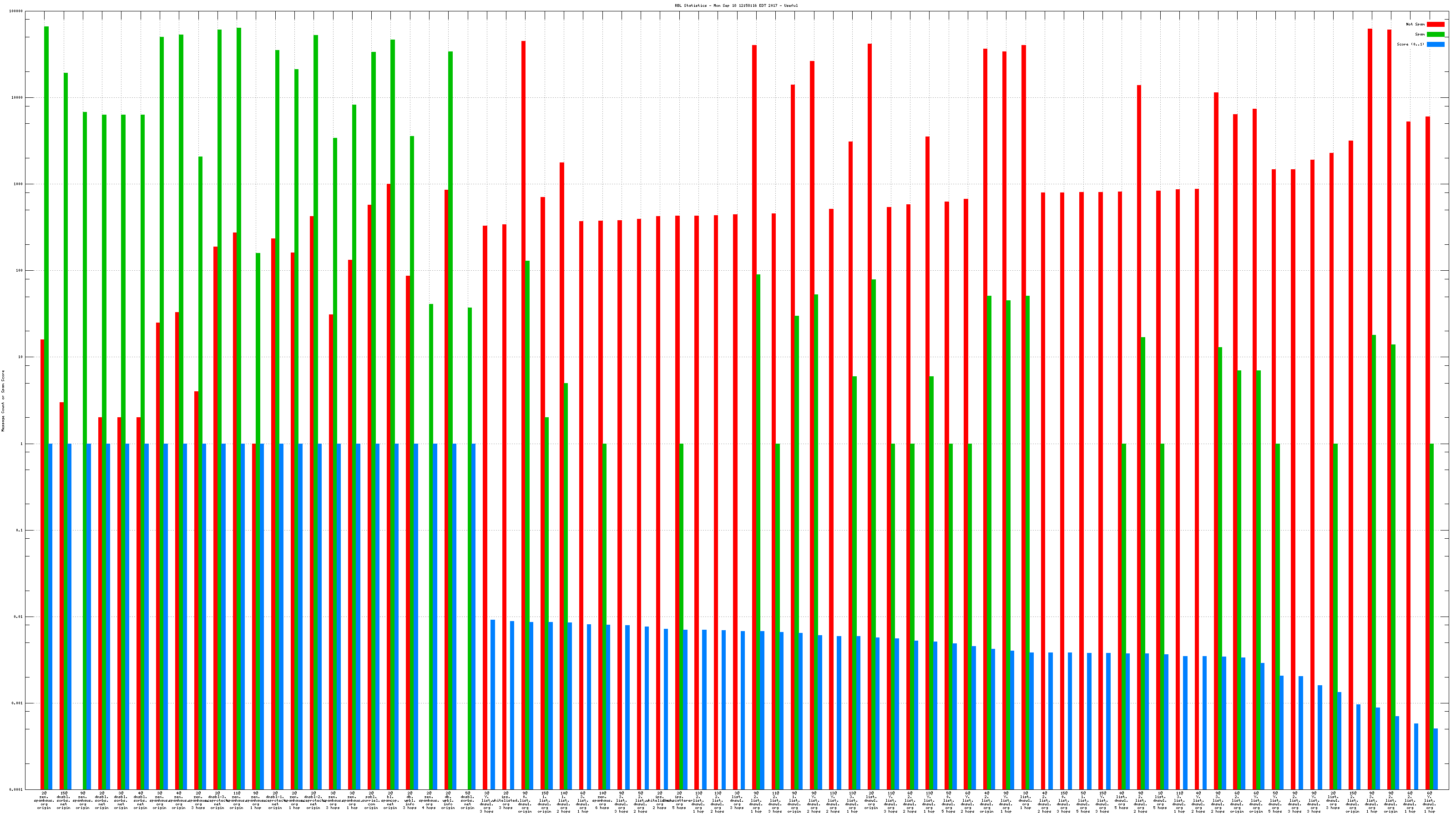1456x819 pixels.
Task: Click the 1 y-axis tick label
Action: 21,444
